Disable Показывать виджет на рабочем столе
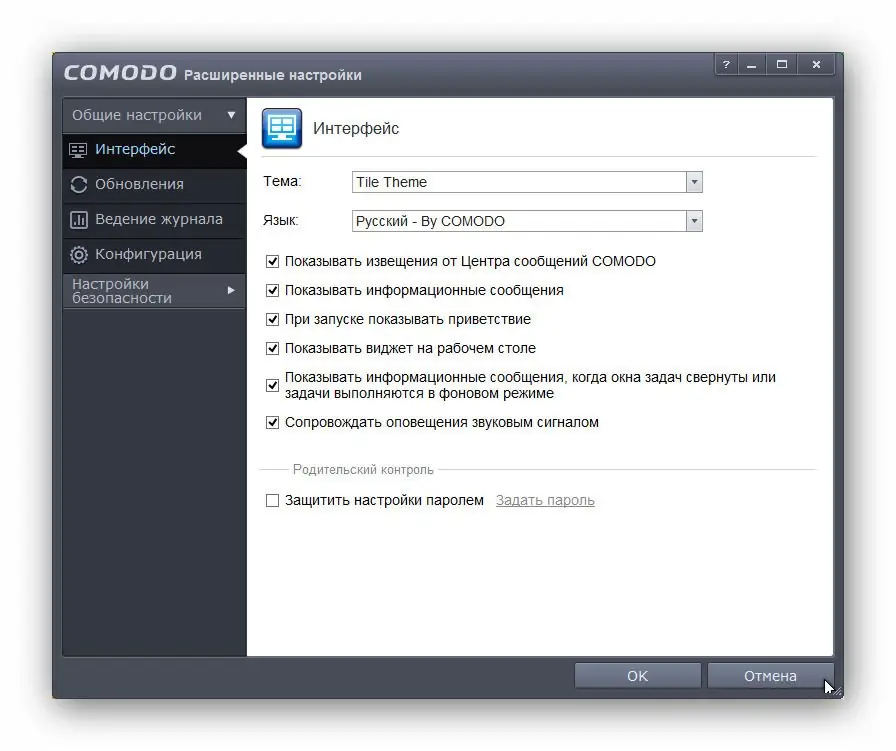Viewport: 896px width, 751px height. (272, 348)
